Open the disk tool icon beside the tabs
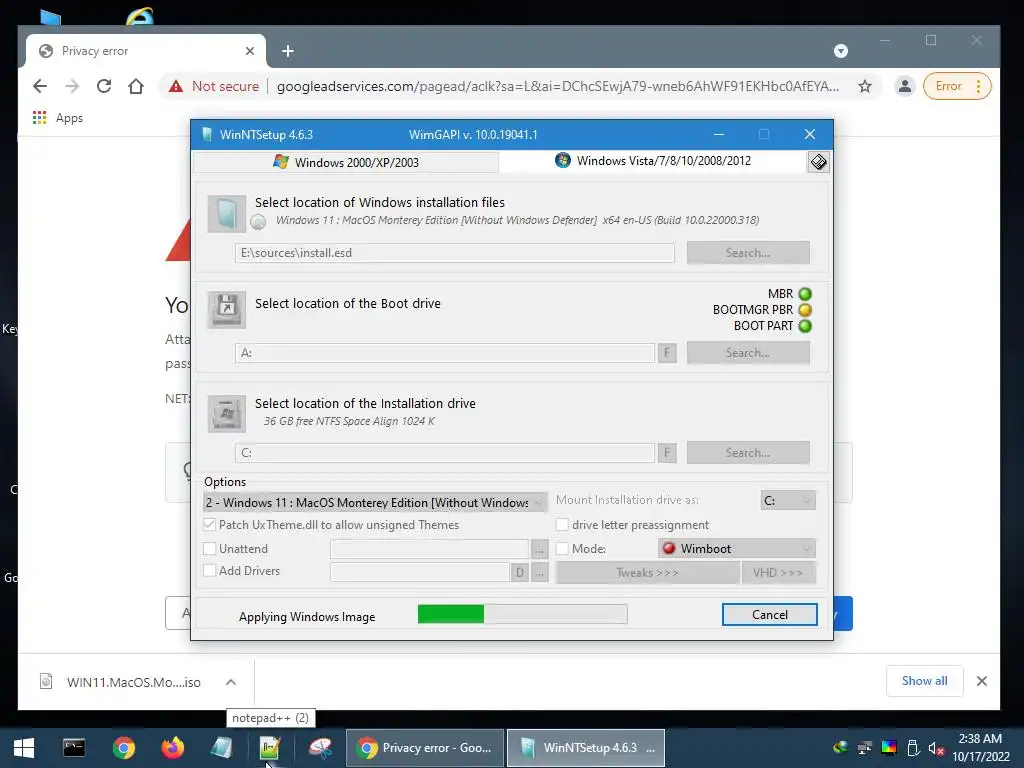 (x=818, y=162)
